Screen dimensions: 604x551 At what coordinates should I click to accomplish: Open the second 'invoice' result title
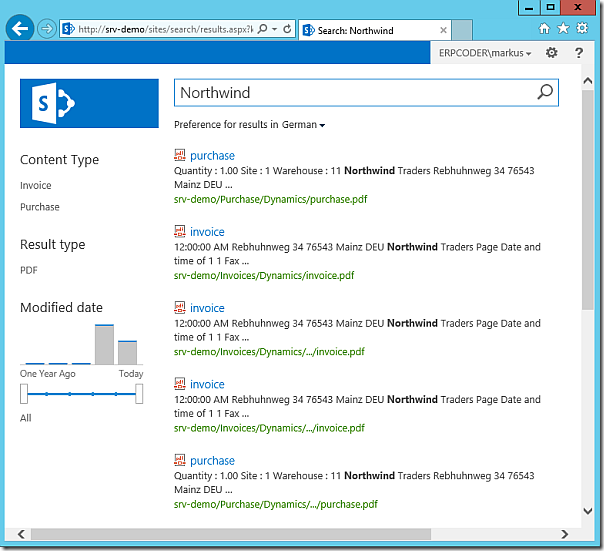point(207,308)
